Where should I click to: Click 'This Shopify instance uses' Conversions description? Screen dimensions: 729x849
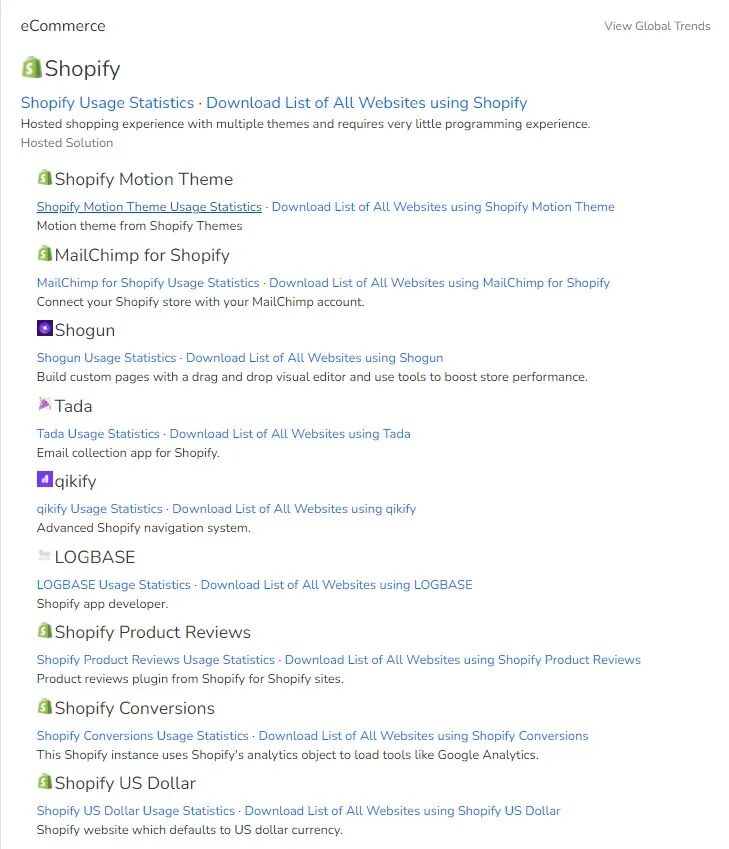click(288, 755)
